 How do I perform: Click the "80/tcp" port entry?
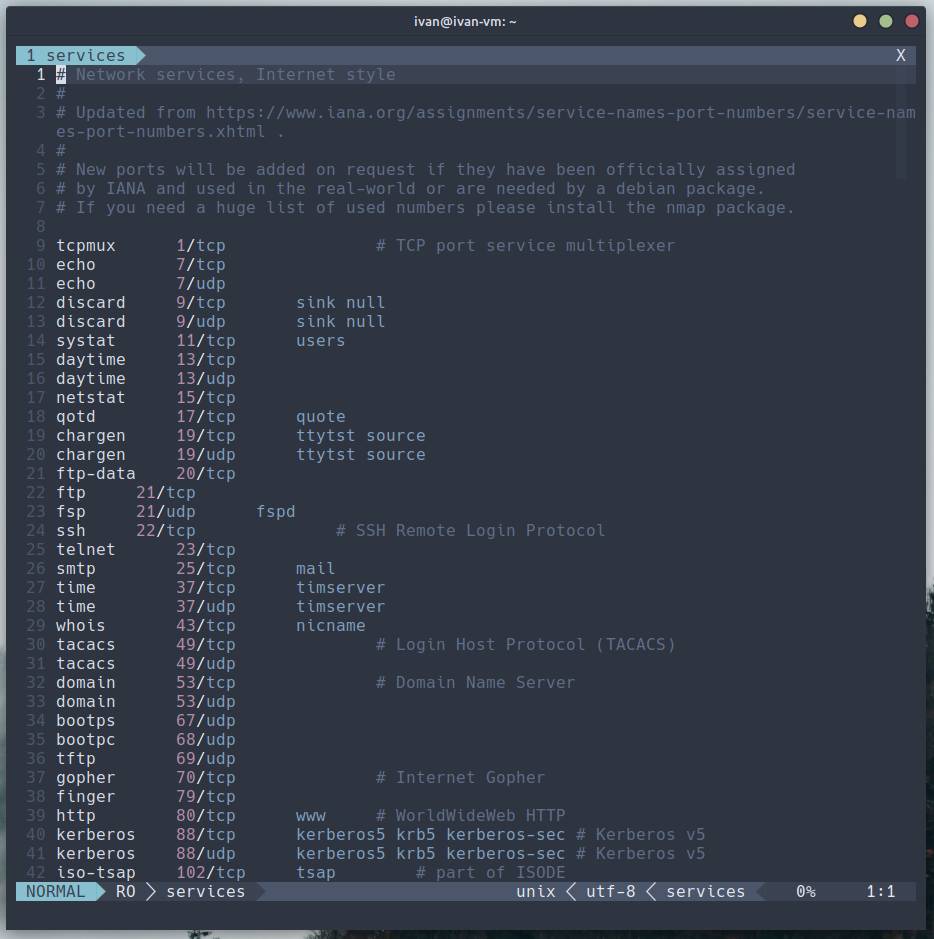(x=205, y=815)
